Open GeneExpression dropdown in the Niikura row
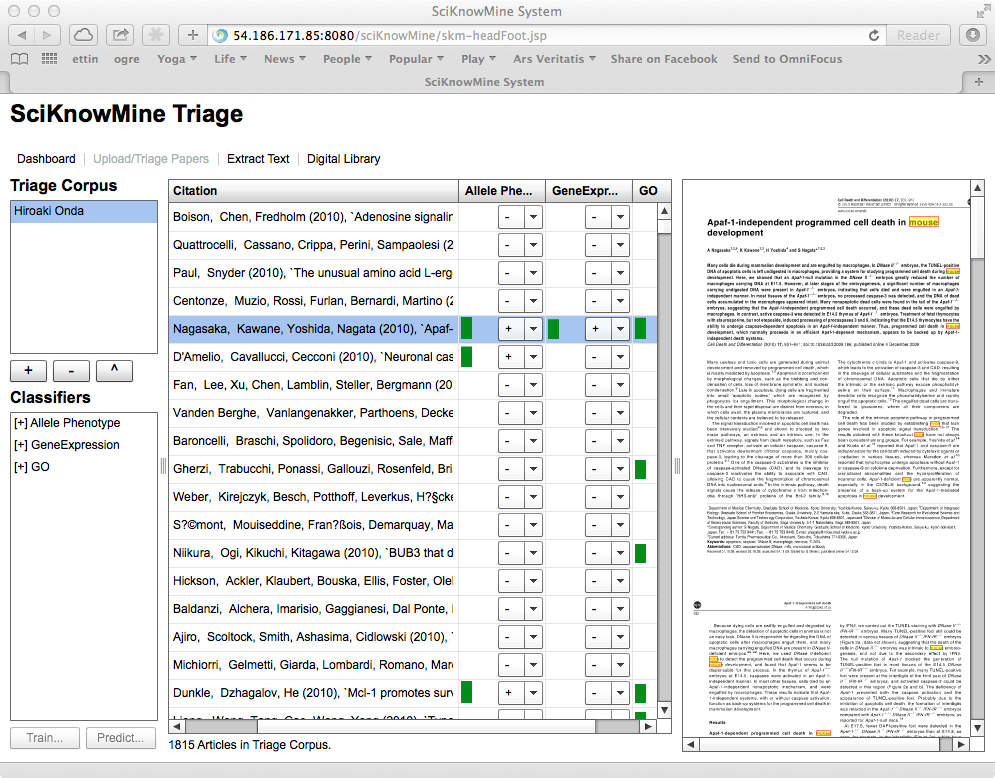 620,553
